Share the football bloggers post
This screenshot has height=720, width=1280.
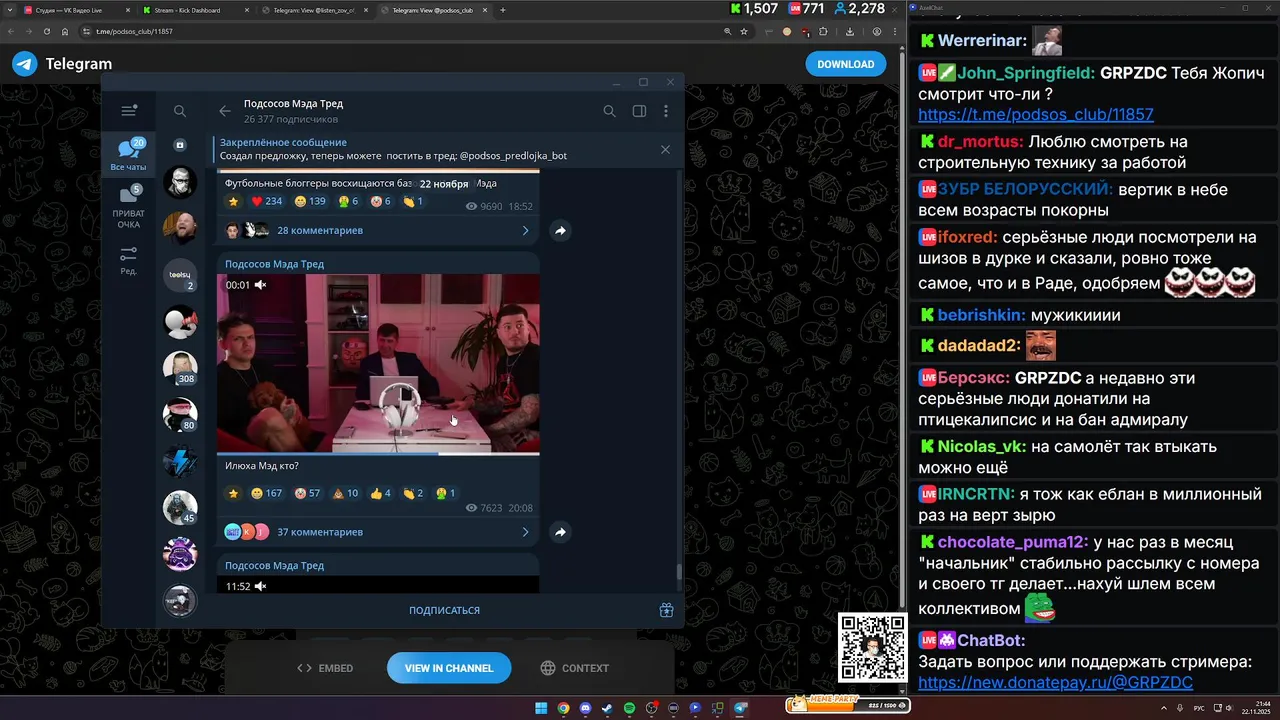coord(560,230)
